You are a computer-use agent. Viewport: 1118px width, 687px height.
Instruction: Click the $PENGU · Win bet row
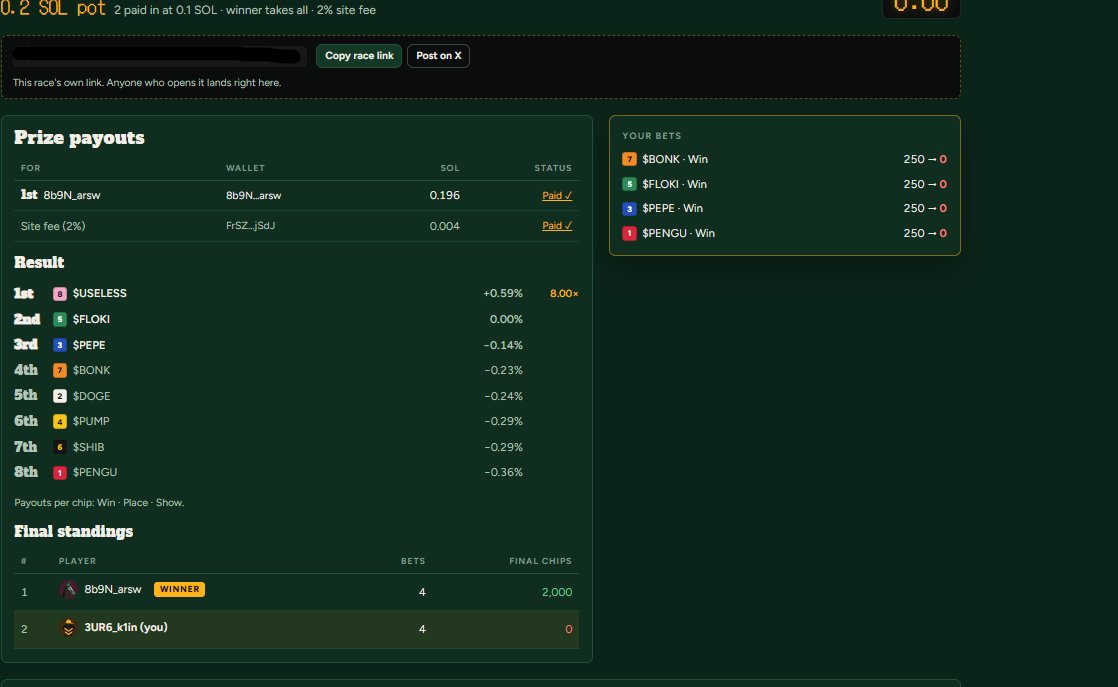pos(784,233)
